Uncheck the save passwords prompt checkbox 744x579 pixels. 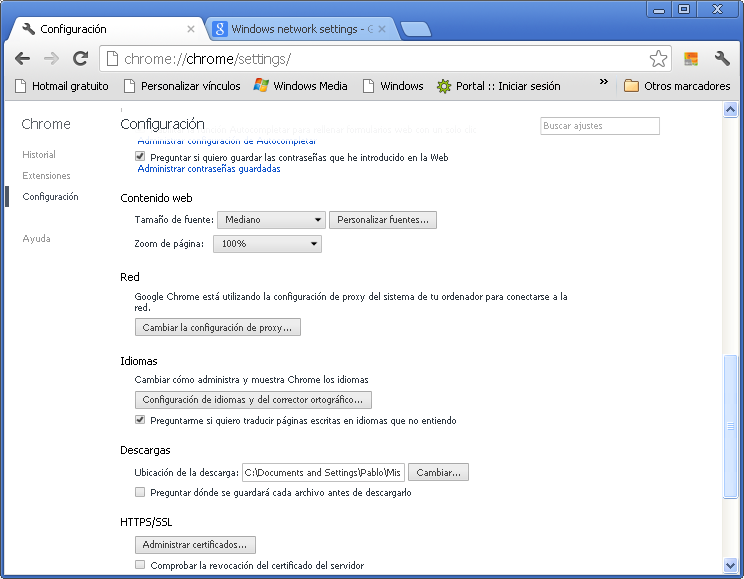click(140, 157)
